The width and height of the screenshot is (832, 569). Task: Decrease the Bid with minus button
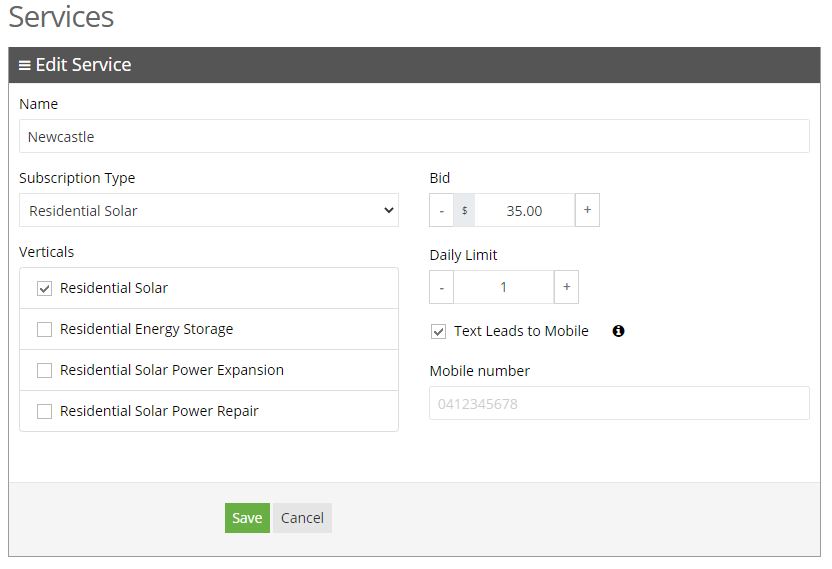click(441, 211)
